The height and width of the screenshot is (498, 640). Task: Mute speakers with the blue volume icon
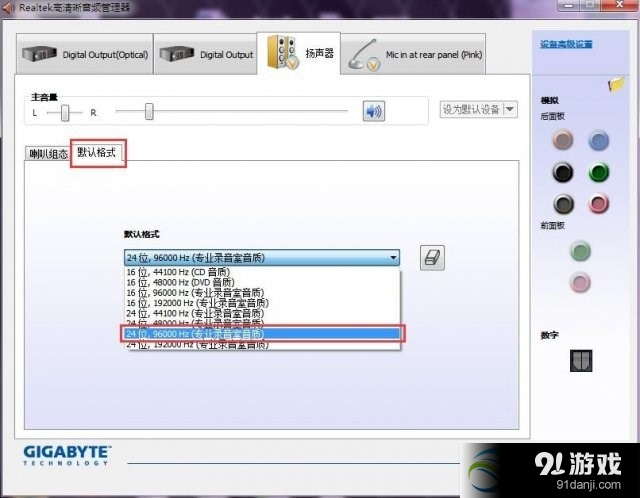pos(373,111)
